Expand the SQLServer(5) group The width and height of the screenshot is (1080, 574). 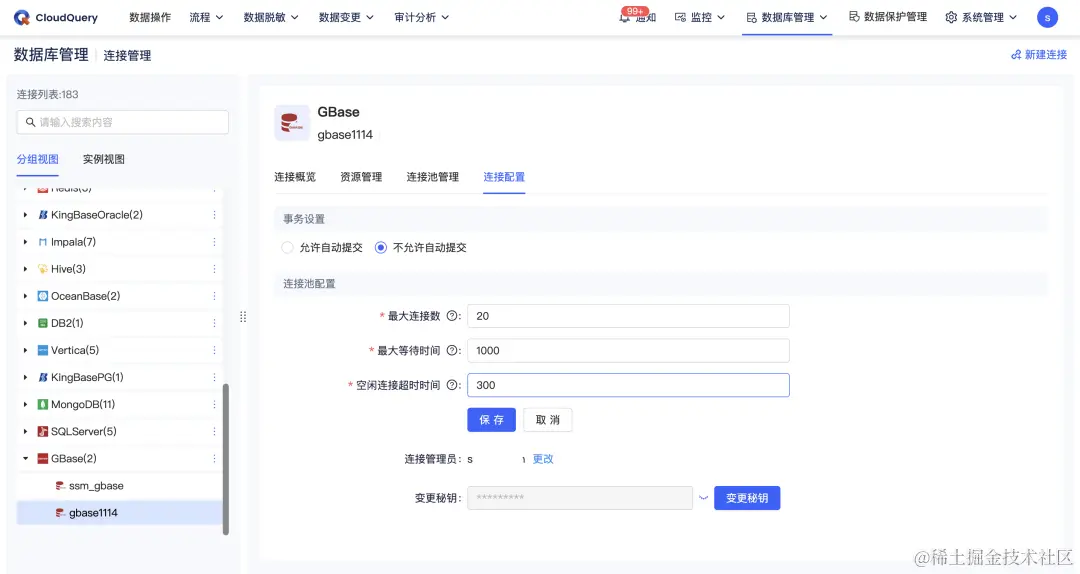pos(25,431)
